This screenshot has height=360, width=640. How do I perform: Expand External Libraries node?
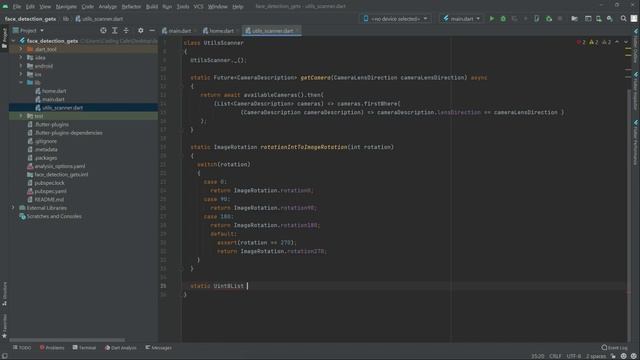(x=13, y=208)
